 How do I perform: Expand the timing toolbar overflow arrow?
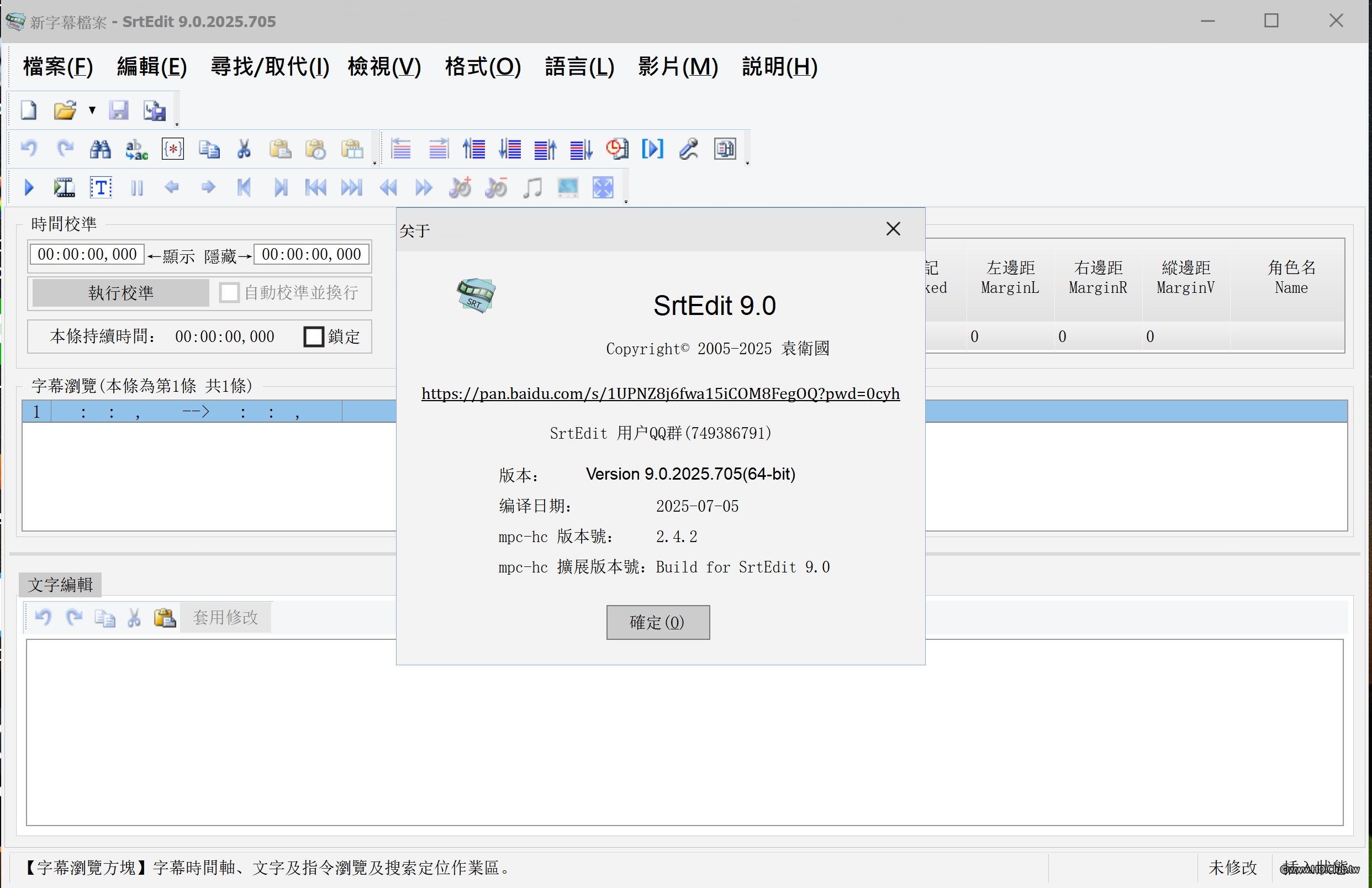click(x=747, y=162)
